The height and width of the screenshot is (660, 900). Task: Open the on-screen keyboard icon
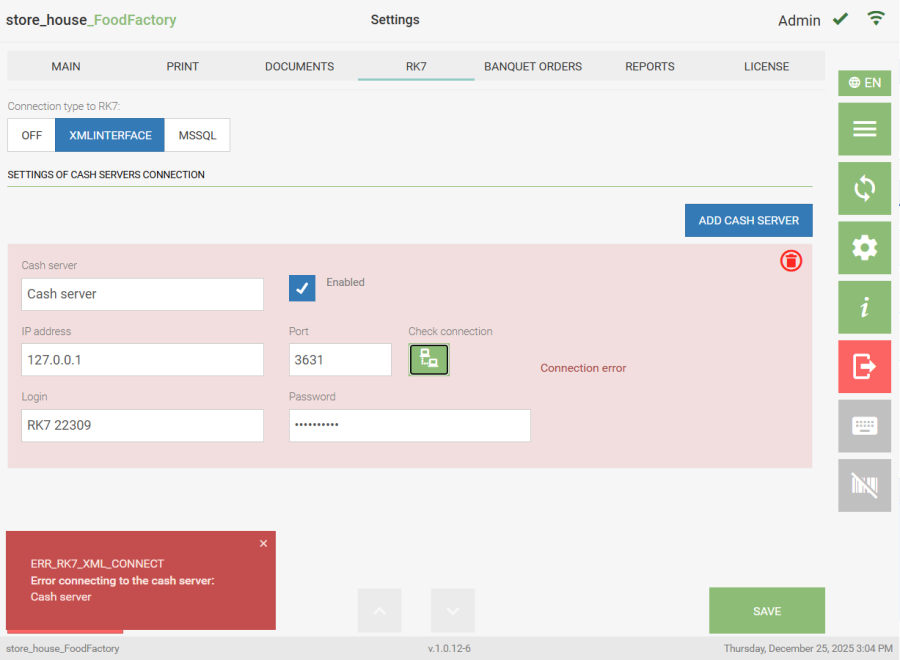coord(864,426)
